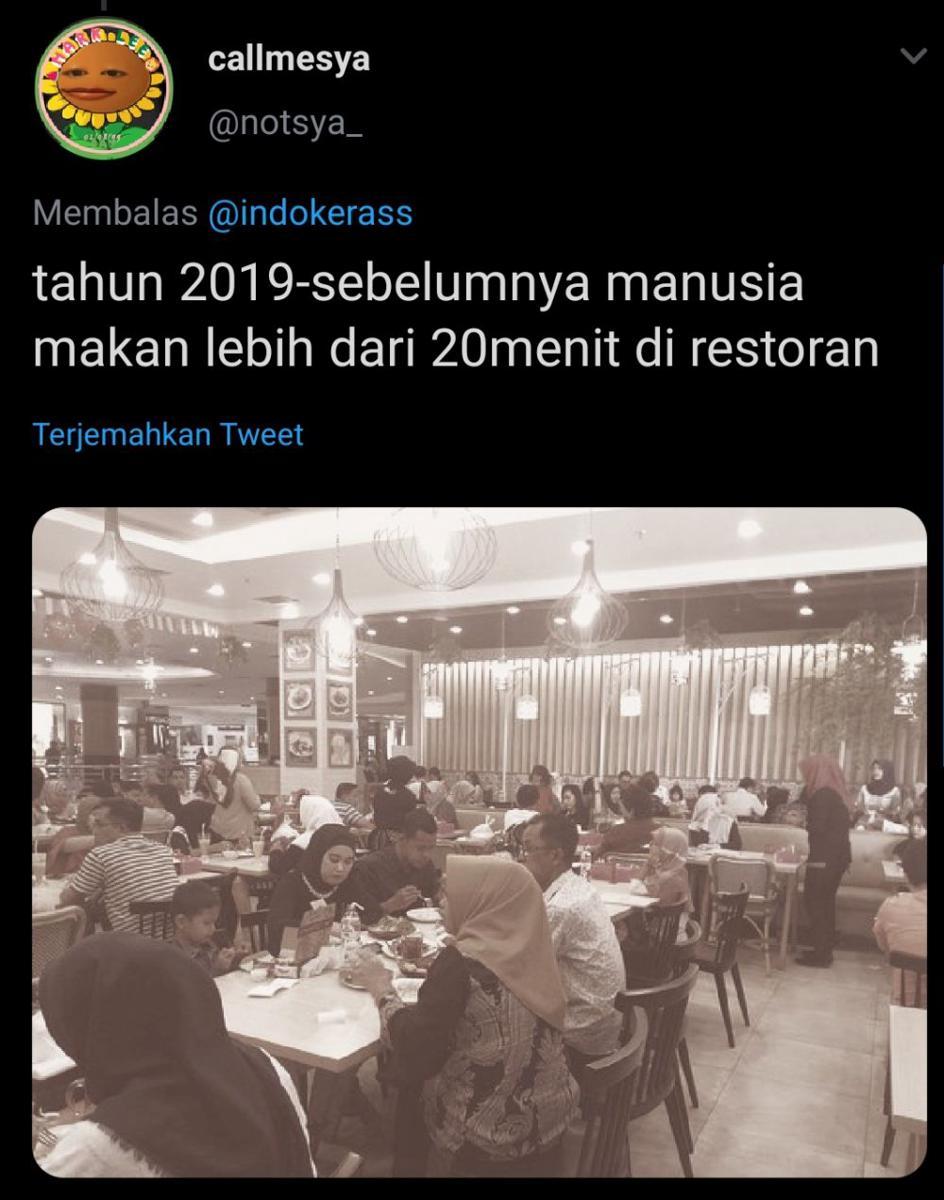Tap the small child seated at table
Image resolution: width=944 pixels, height=1200 pixels.
(205, 927)
